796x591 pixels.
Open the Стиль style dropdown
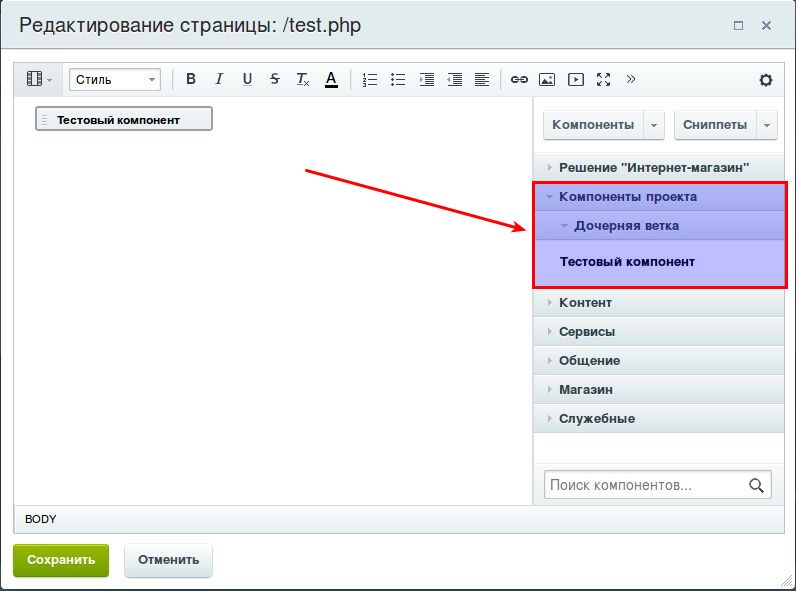tap(115, 80)
